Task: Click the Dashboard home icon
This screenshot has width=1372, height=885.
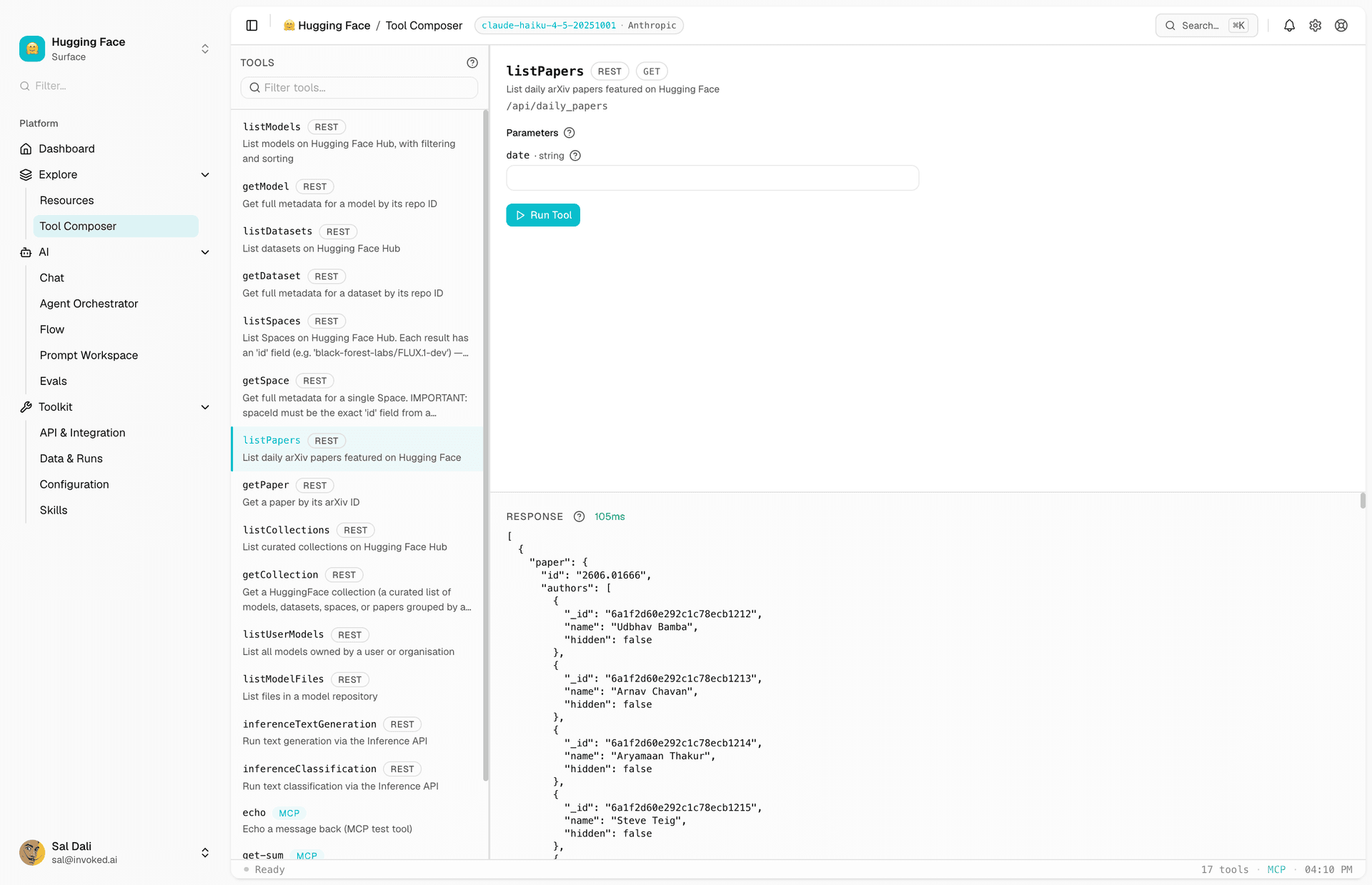Action: click(x=26, y=149)
